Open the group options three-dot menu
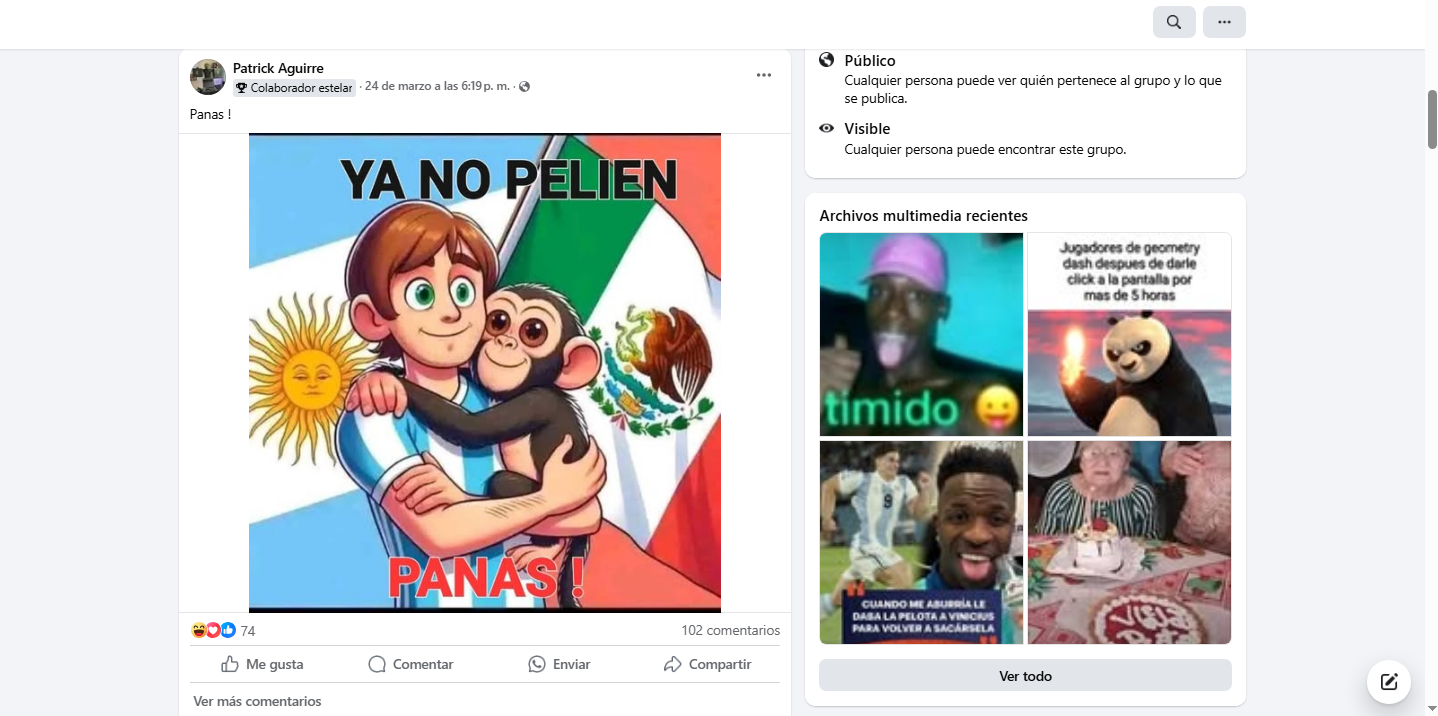This screenshot has width=1438, height=716. [x=1224, y=22]
